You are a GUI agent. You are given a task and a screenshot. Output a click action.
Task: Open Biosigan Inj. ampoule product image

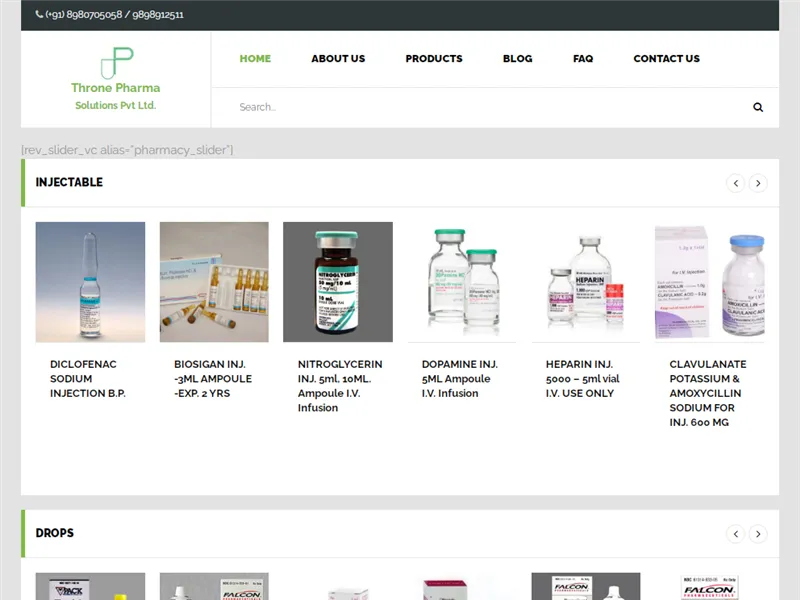point(214,282)
